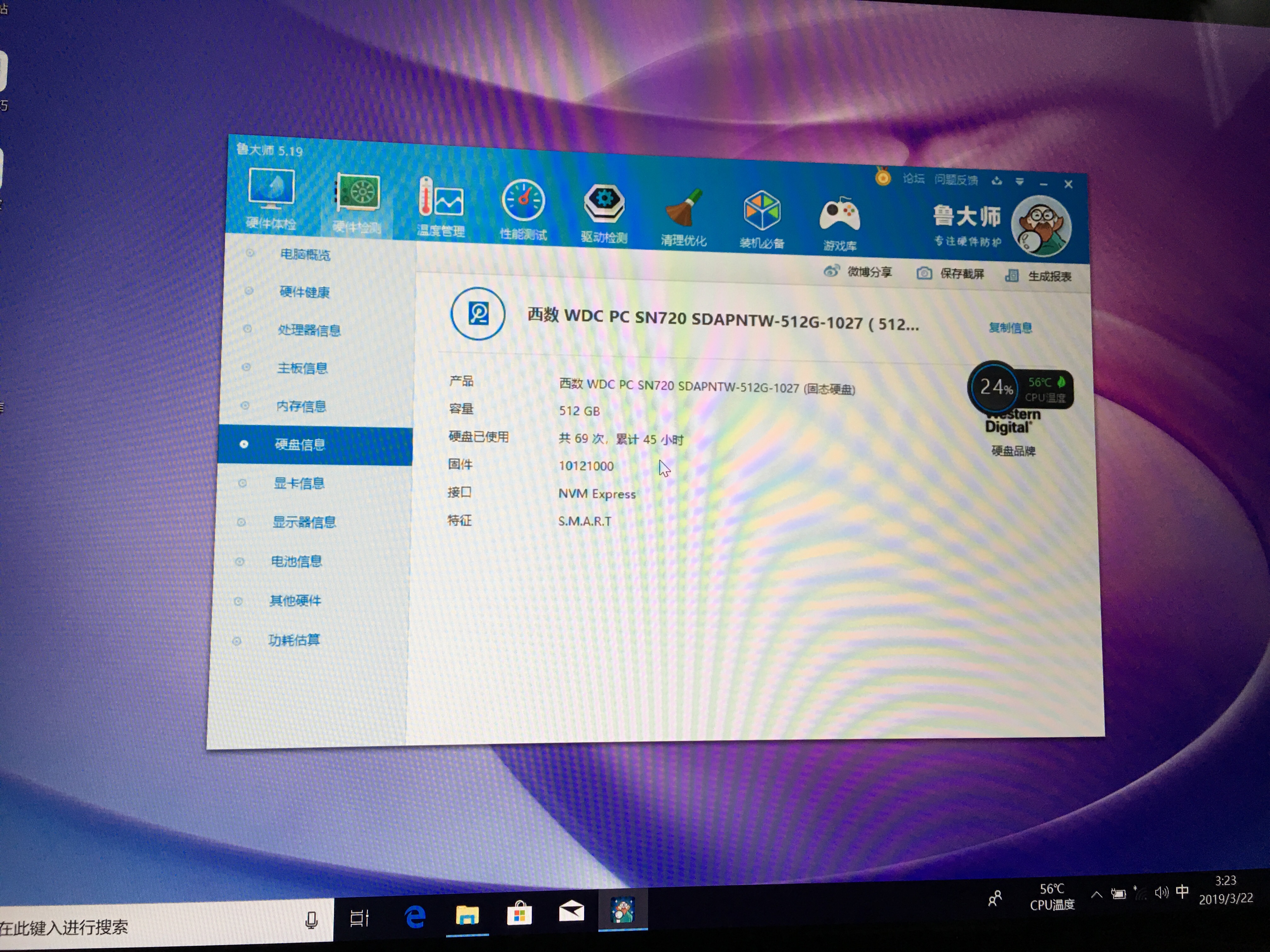The height and width of the screenshot is (952, 1270).
Task: Click 保存截屏 save screenshot button
Action: [x=950, y=274]
